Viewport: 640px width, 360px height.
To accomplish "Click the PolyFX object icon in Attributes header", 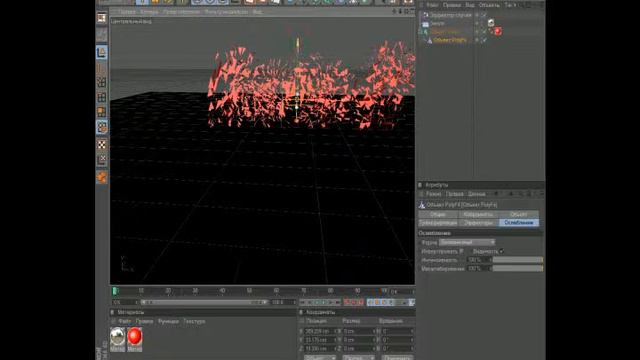I will pos(422,204).
